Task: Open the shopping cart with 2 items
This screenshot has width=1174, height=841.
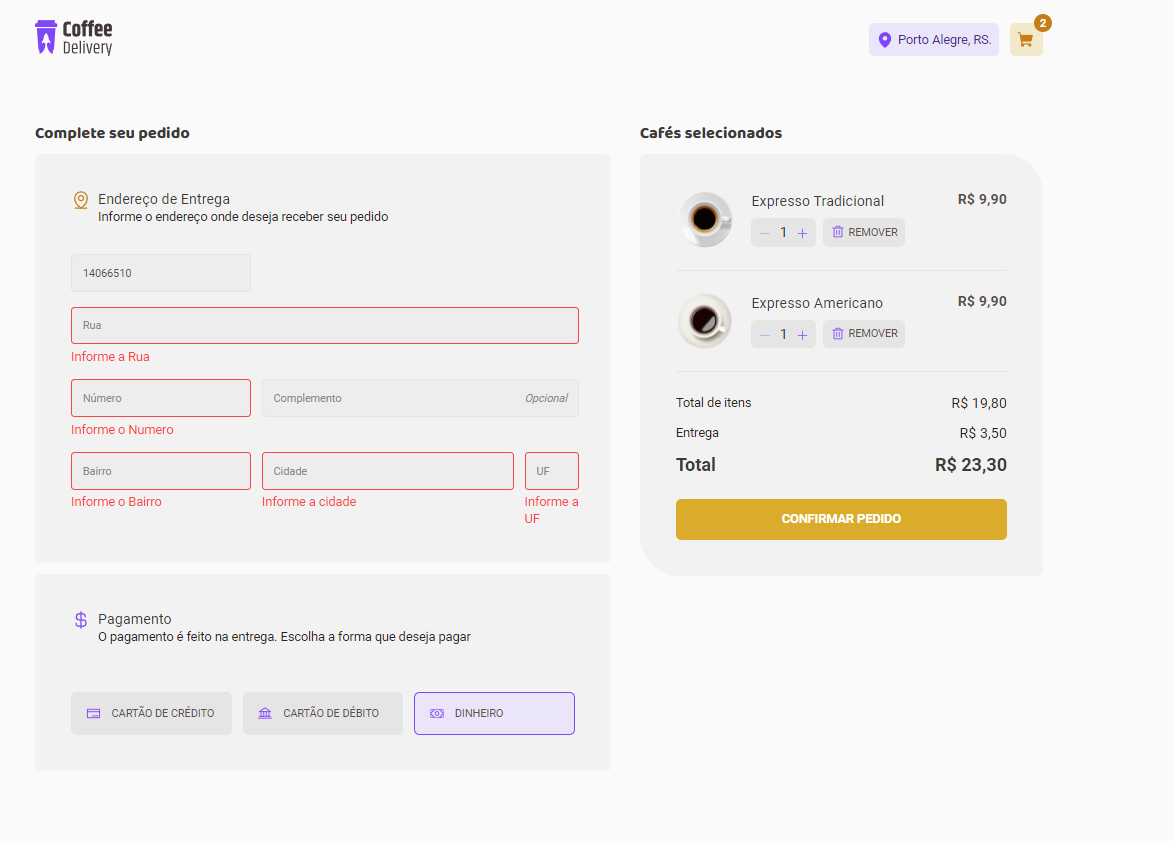Action: pos(1026,40)
